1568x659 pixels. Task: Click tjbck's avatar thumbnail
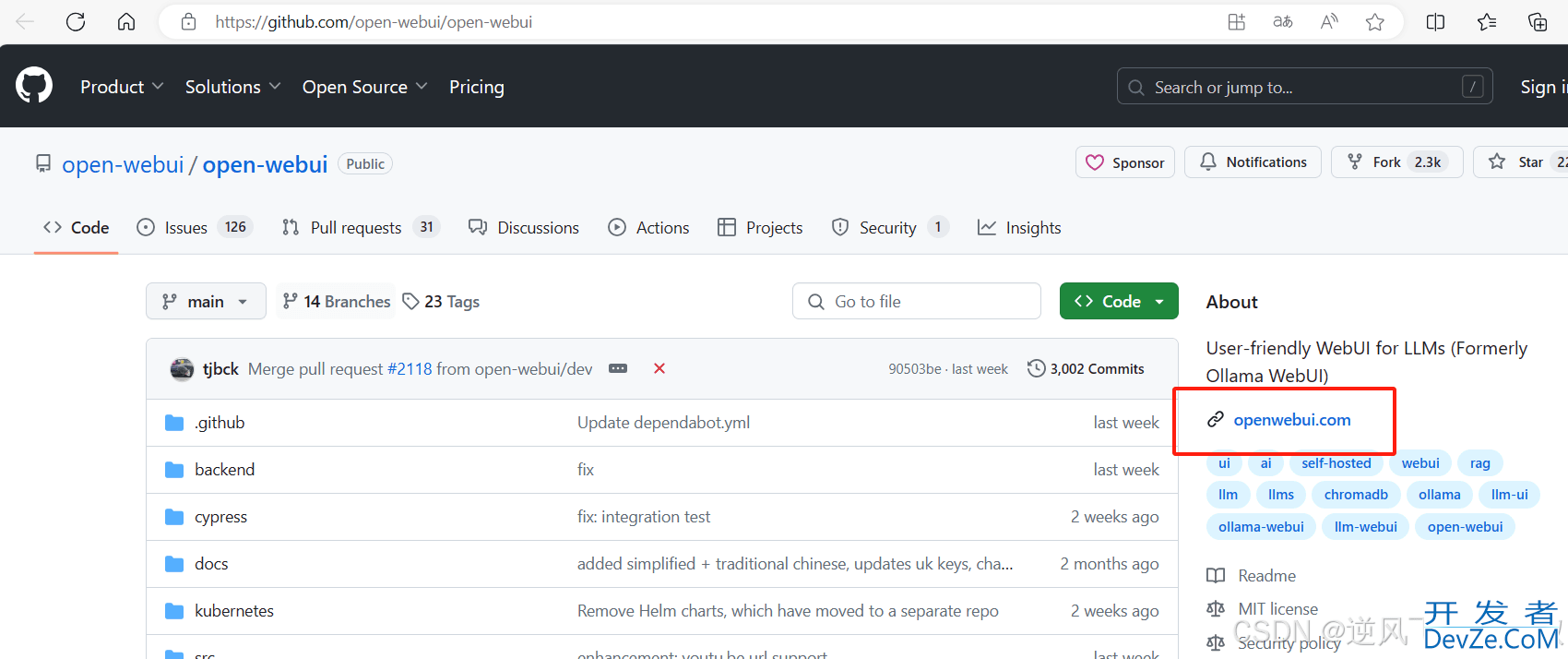point(183,369)
